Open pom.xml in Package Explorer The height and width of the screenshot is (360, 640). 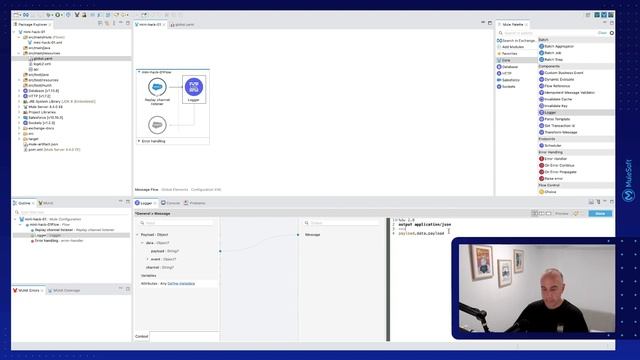[x=51, y=150]
